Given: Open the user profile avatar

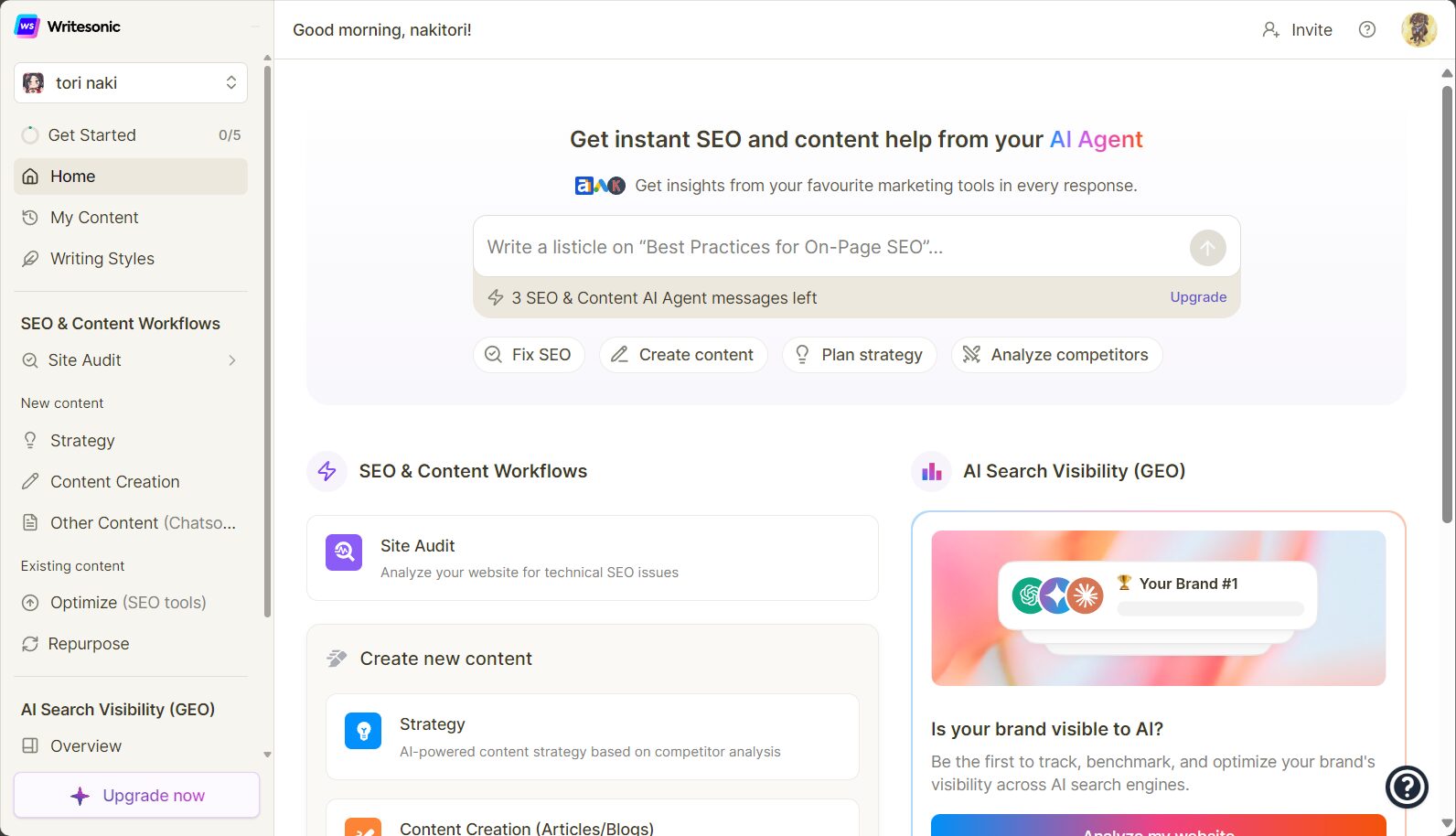Looking at the screenshot, I should (1419, 30).
